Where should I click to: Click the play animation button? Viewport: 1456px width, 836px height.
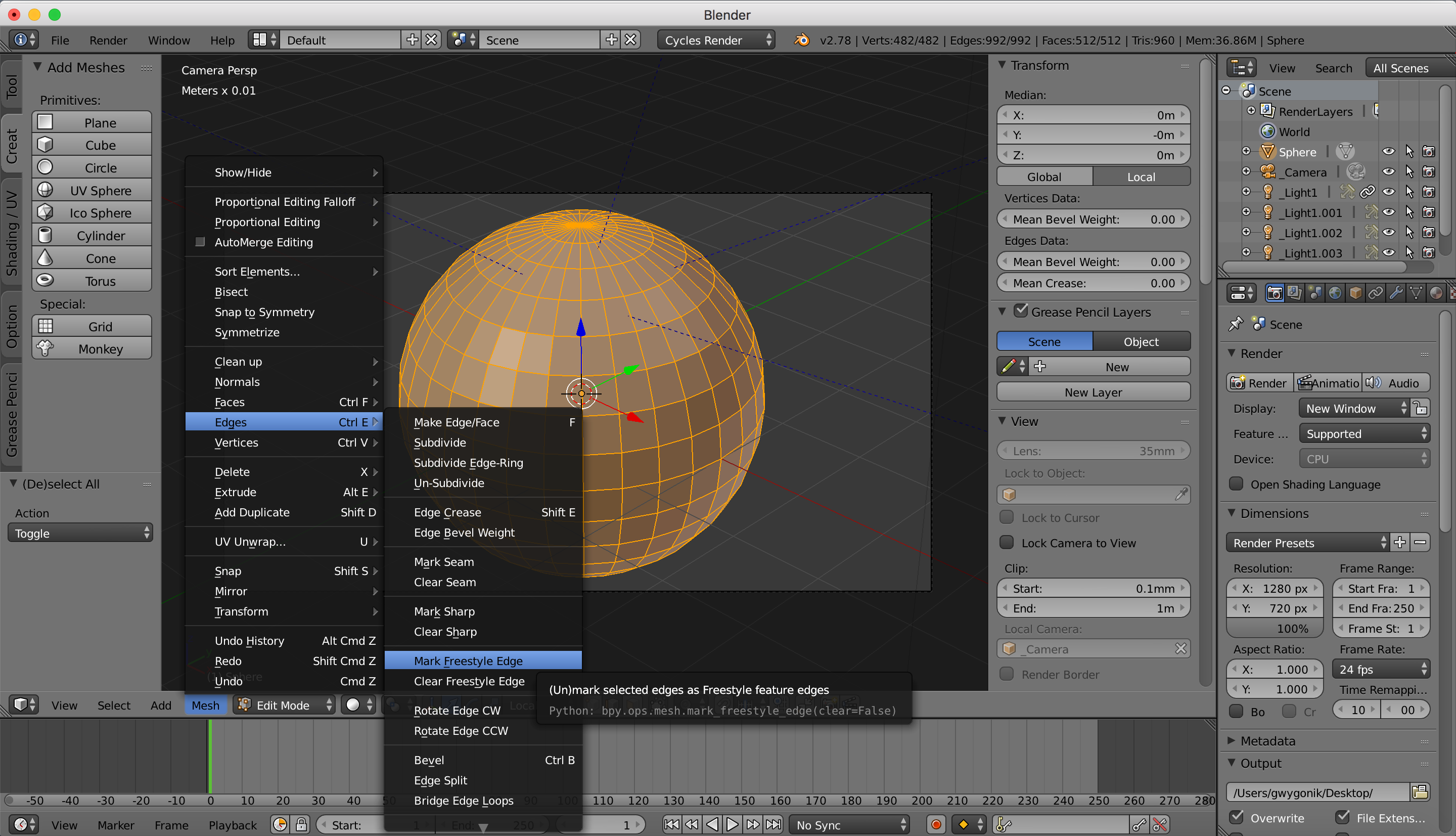click(732, 824)
